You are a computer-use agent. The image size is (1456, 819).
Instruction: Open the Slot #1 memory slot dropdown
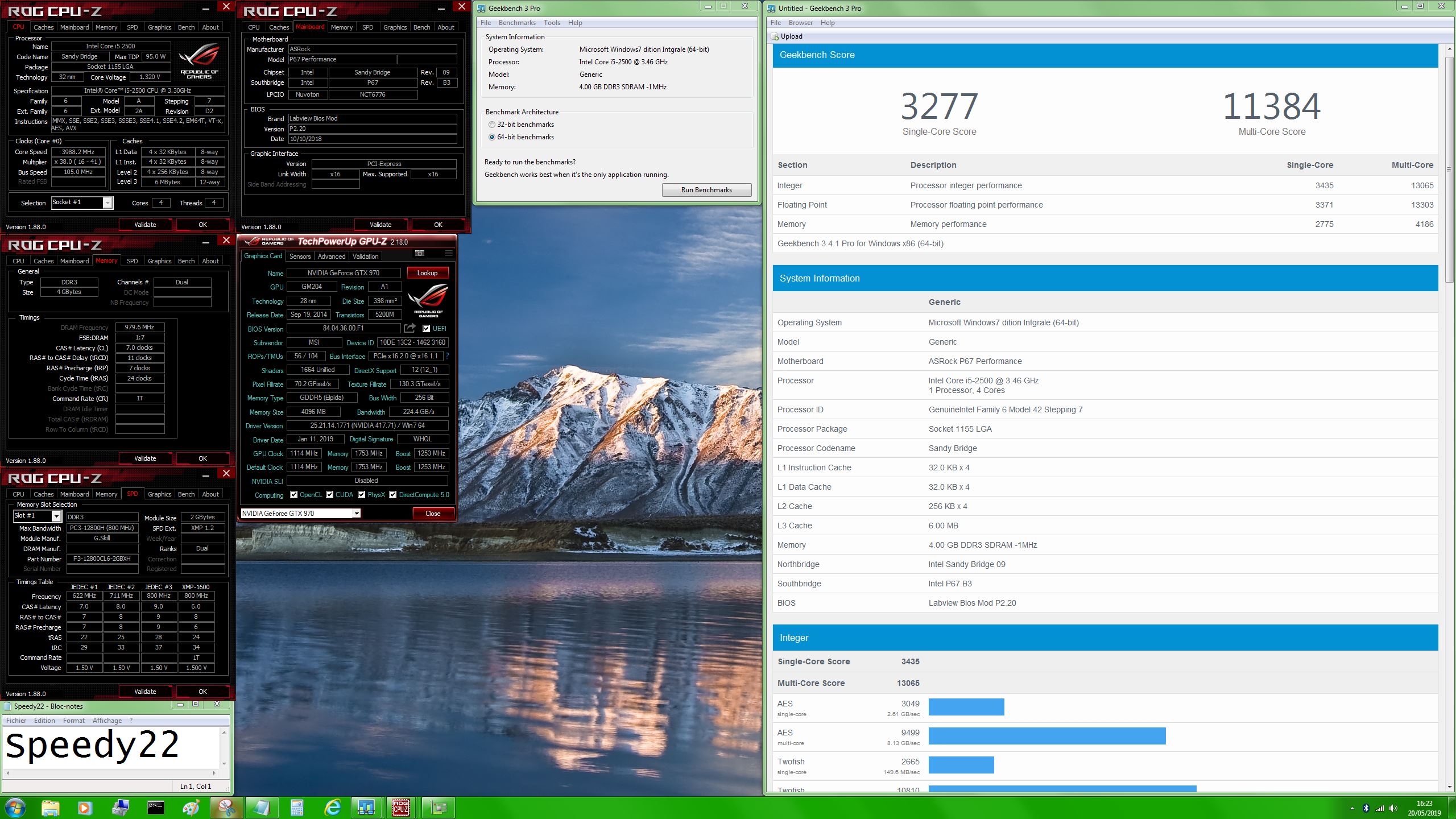tap(56, 516)
